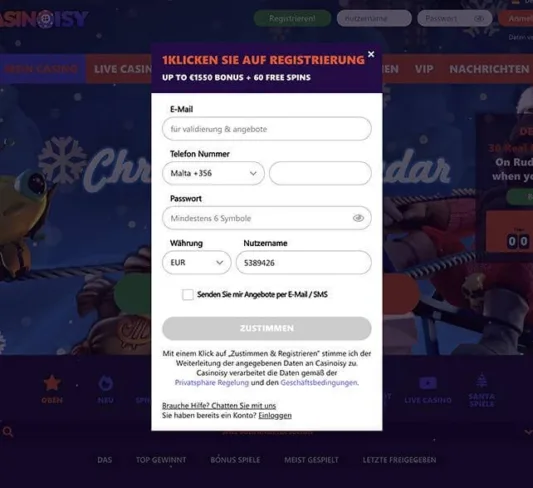Click the search magnifier icon
The image size is (533, 488).
[8, 432]
